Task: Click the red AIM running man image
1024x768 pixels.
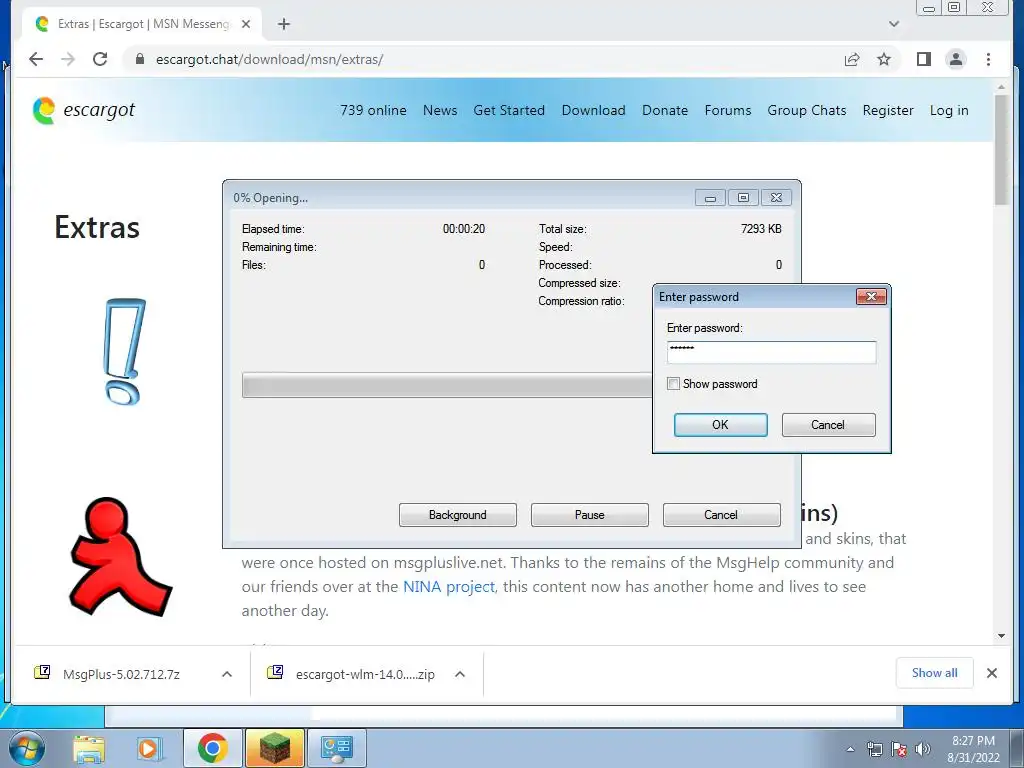Action: [120, 557]
